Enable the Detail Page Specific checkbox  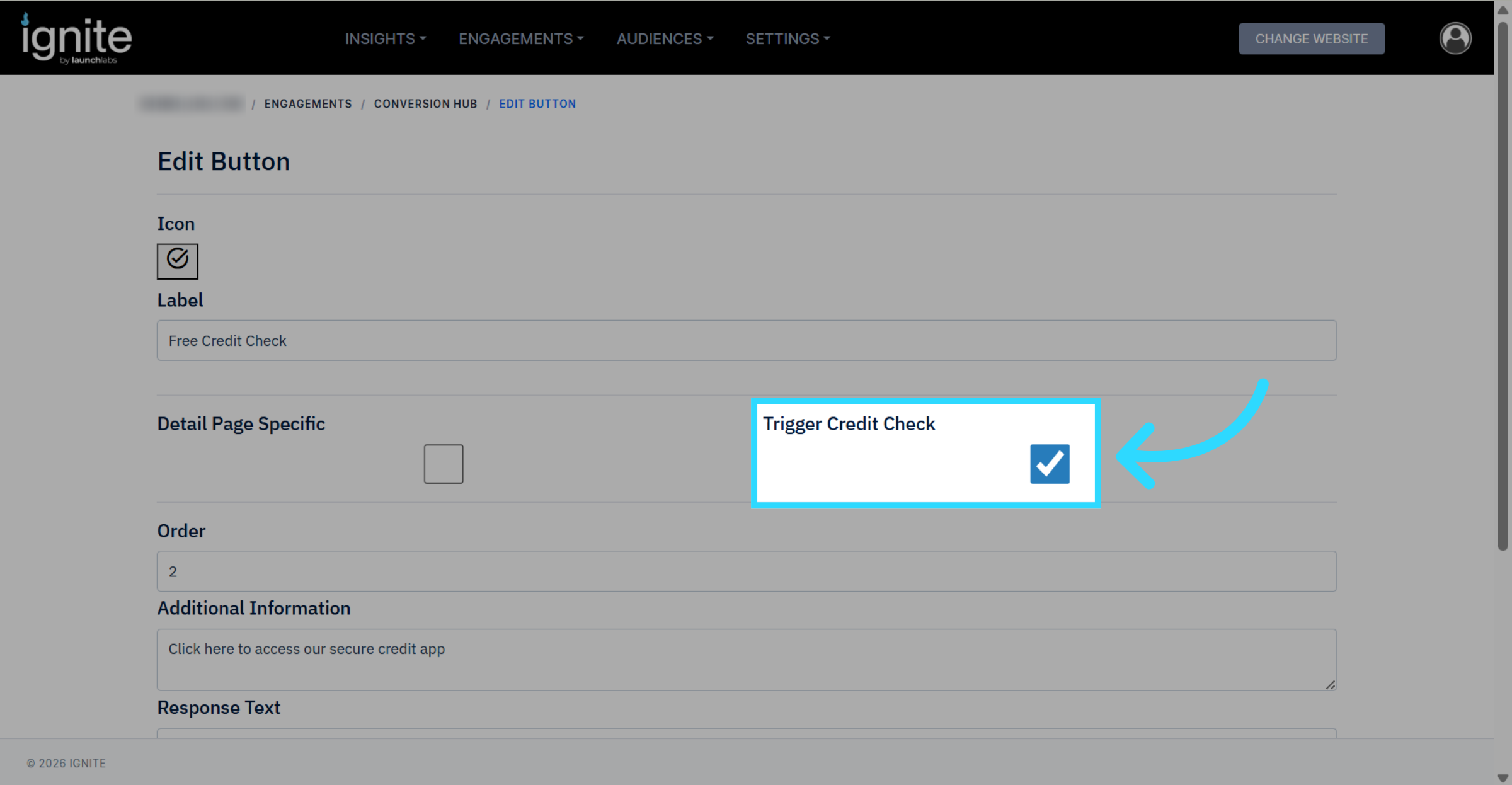443,464
